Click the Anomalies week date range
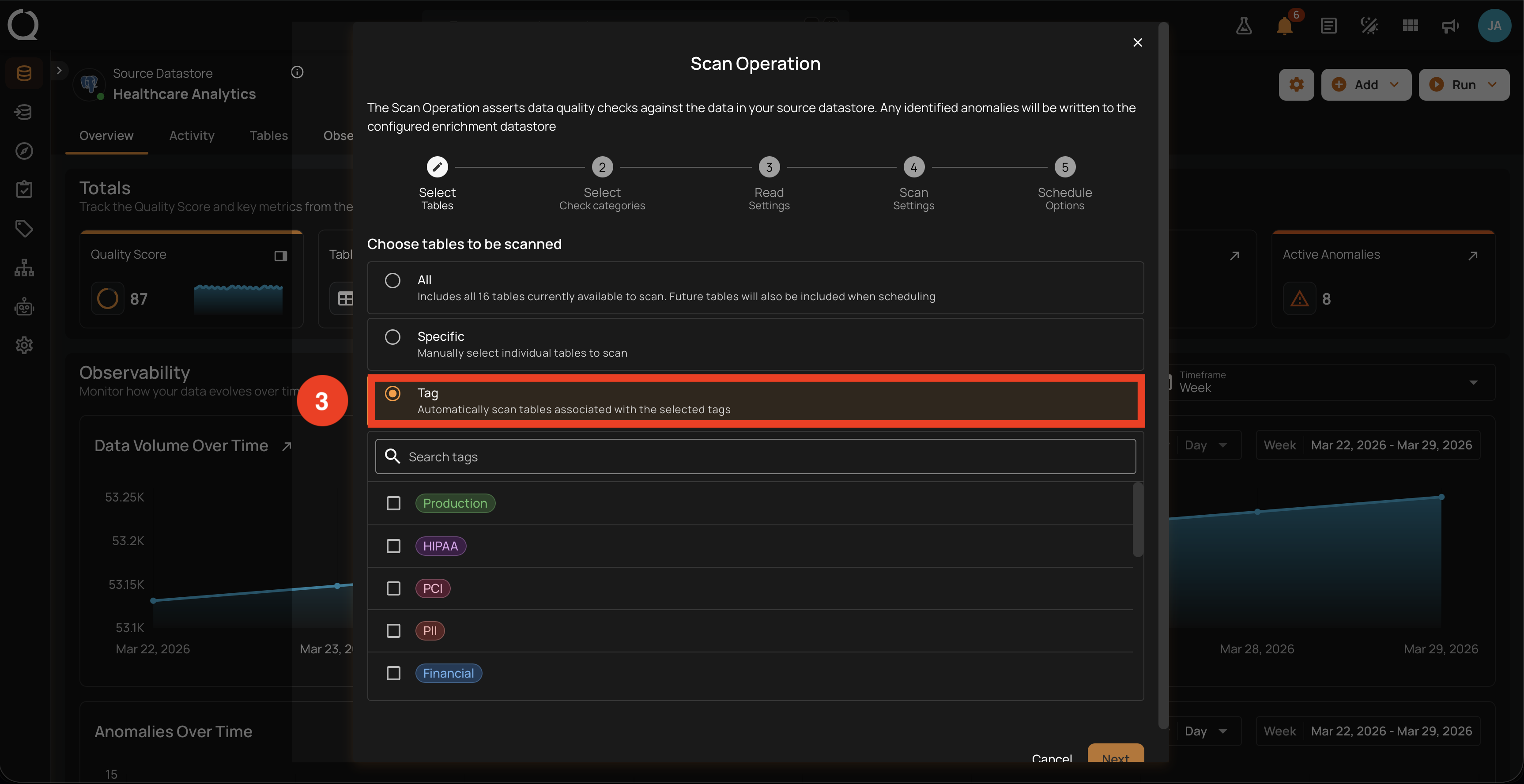 [x=1391, y=731]
